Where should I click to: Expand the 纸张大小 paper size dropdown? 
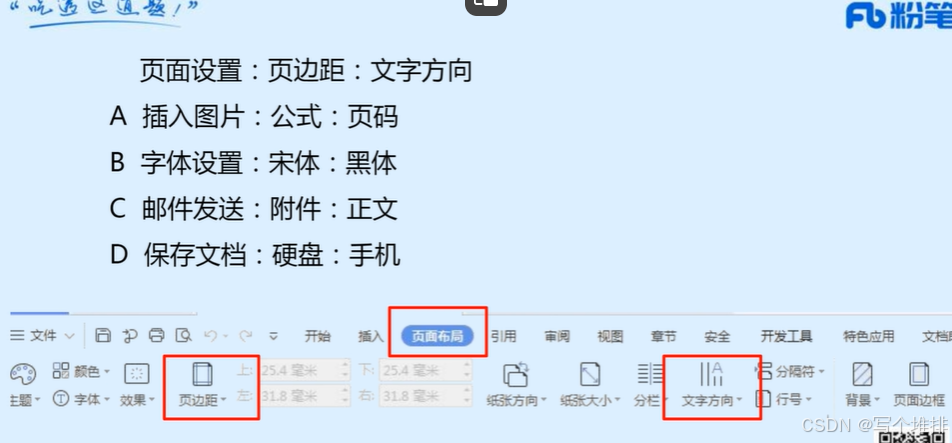590,401
